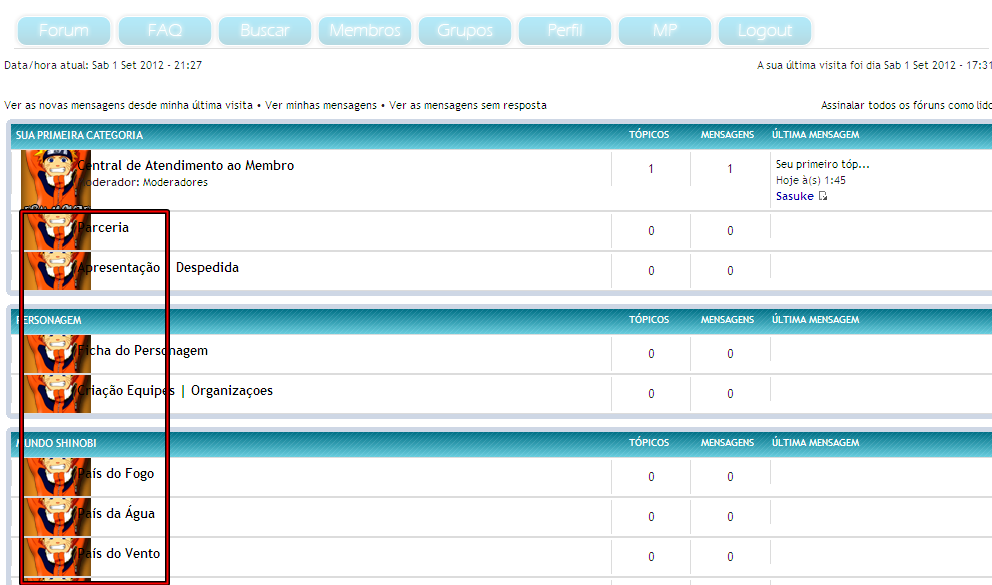Open Criação Equipes | Organizaçoes forum
Image resolution: width=992 pixels, height=585 pixels.
tap(175, 390)
